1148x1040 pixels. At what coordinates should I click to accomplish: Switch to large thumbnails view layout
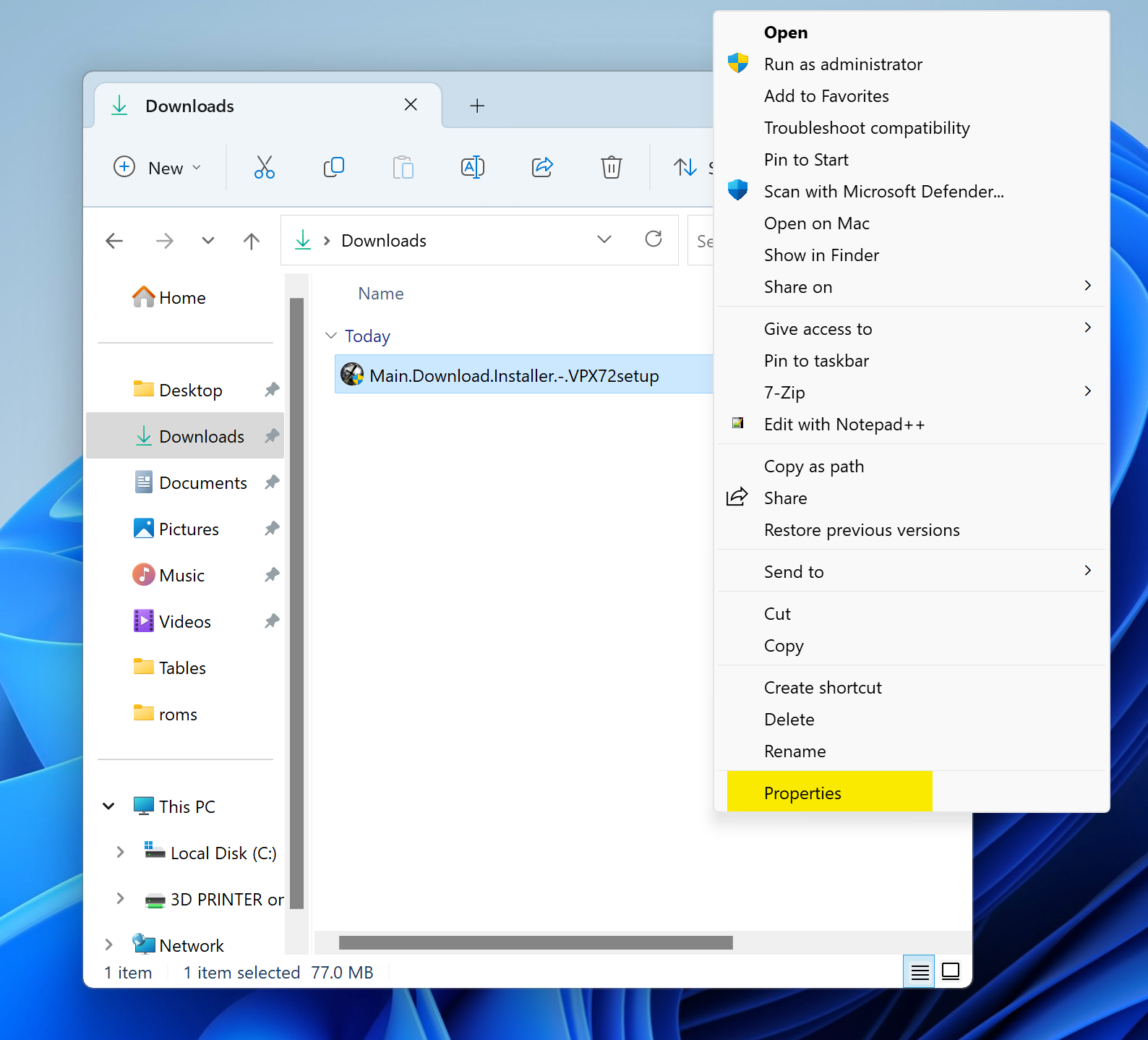pyautogui.click(x=951, y=972)
